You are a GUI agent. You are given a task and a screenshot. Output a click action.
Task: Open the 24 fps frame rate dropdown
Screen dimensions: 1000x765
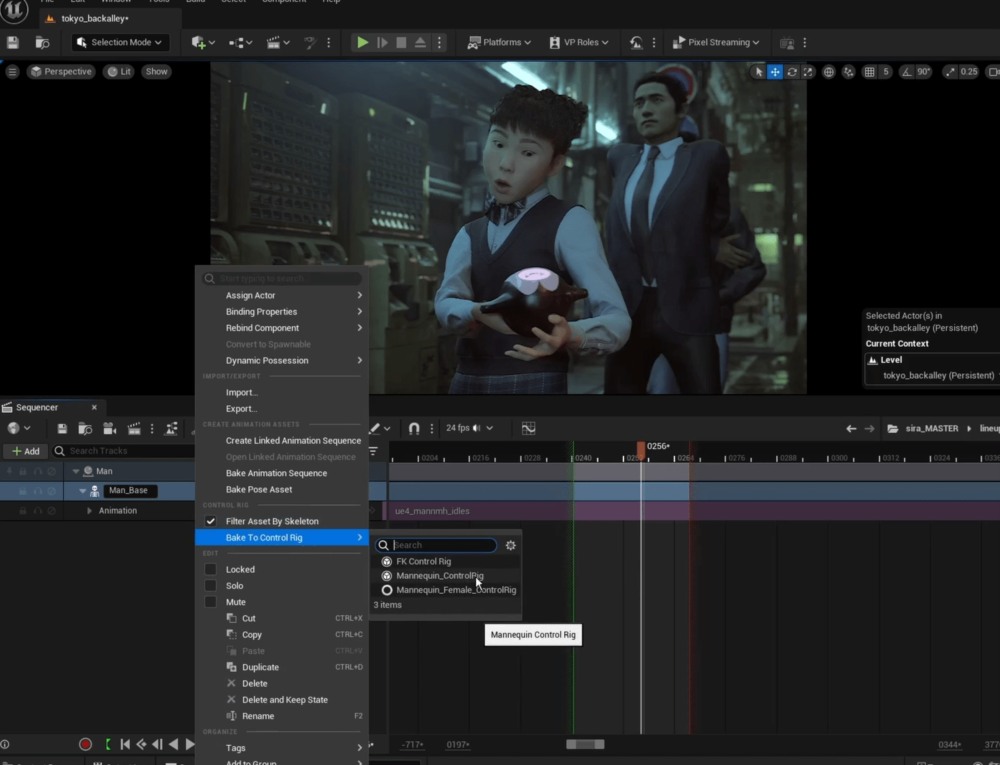click(469, 428)
